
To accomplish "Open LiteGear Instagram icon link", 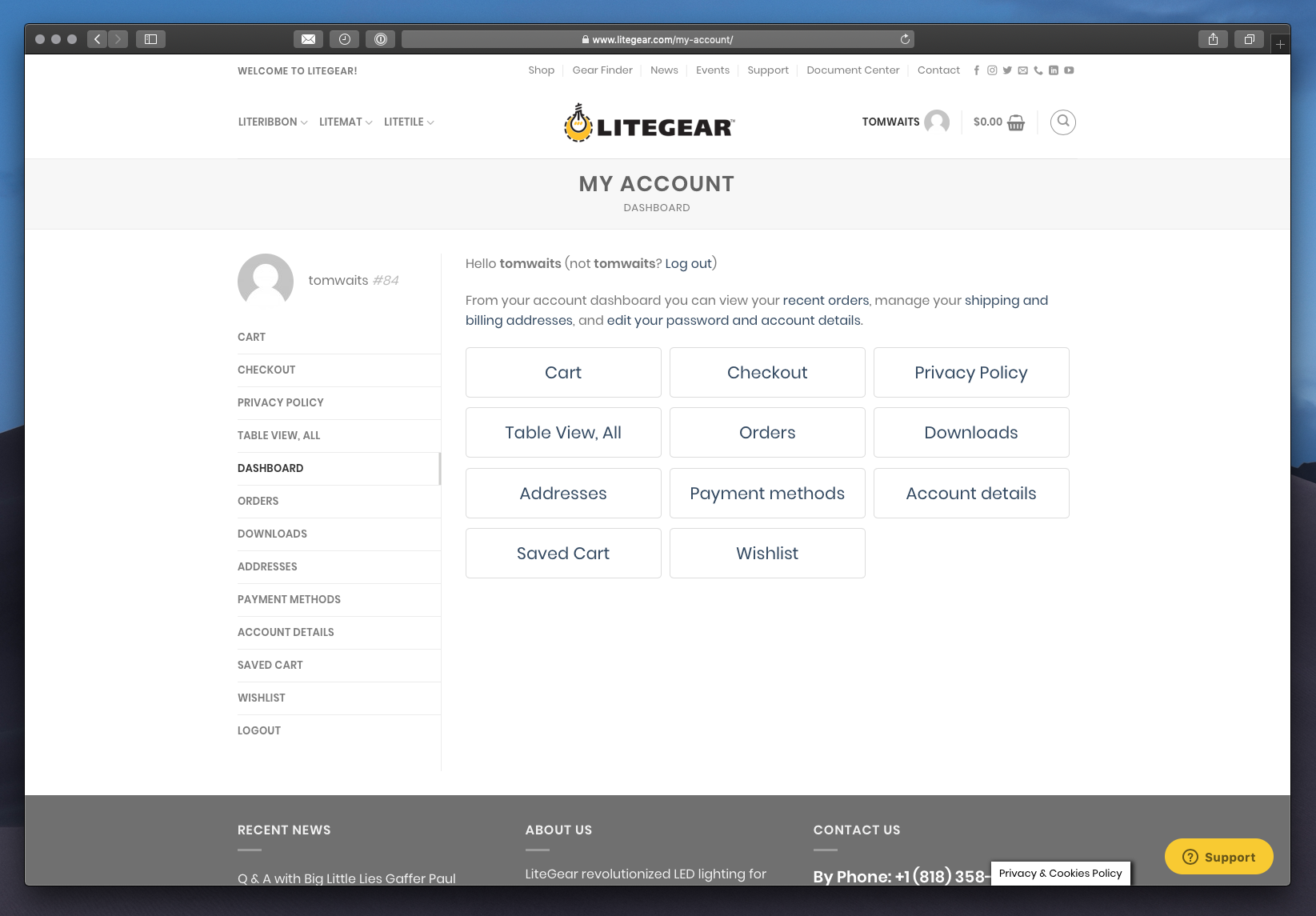I will click(992, 70).
